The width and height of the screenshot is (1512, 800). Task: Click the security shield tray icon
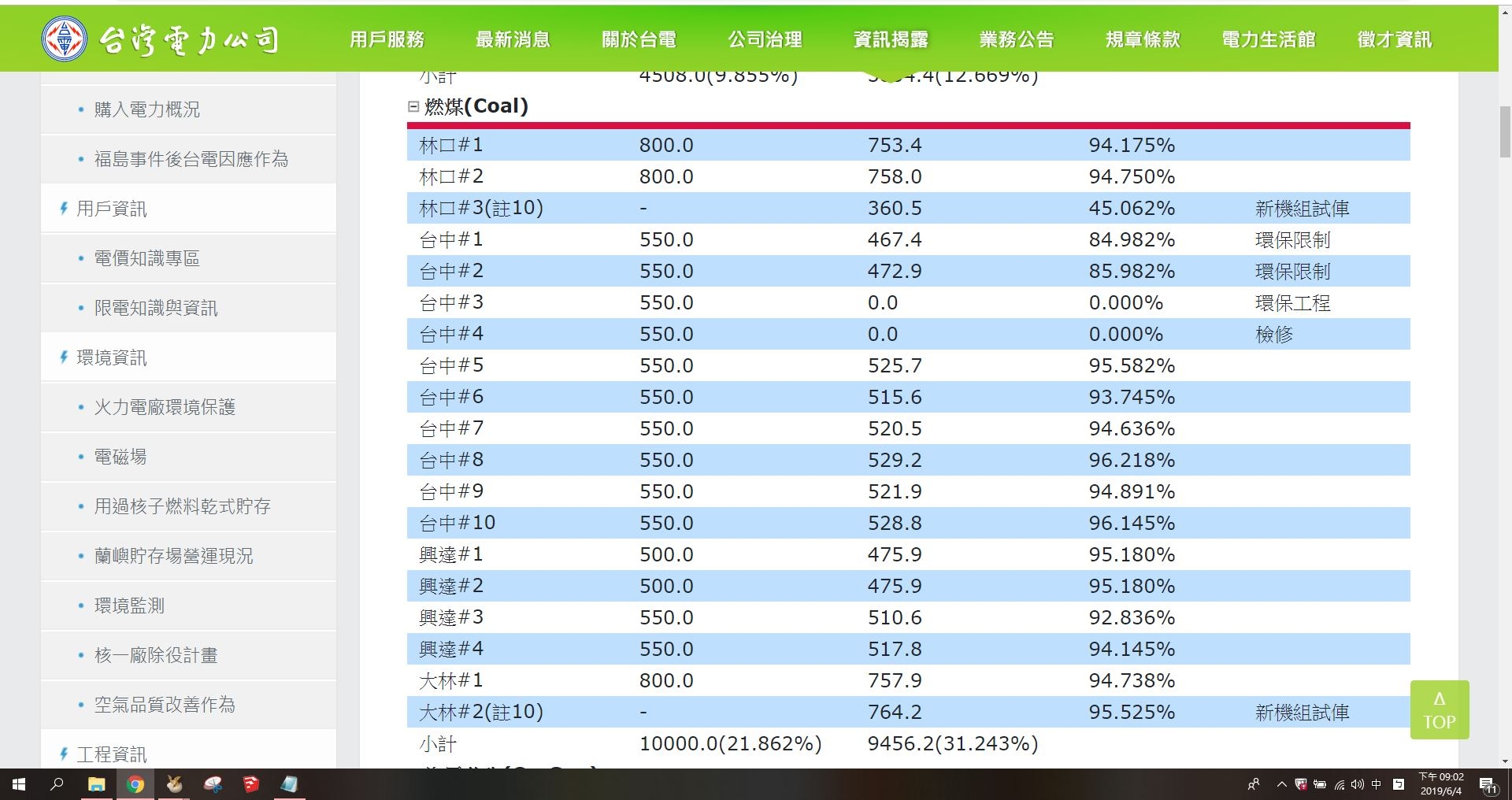1301,784
